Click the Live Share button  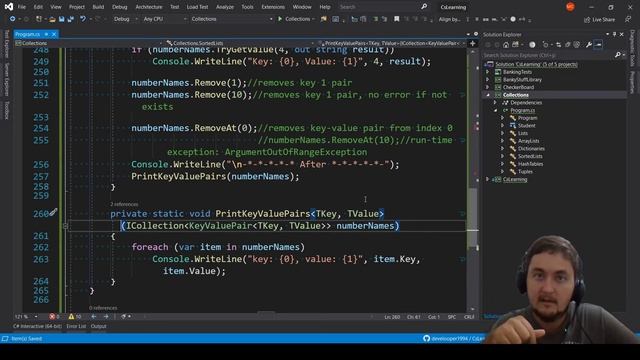click(599, 20)
